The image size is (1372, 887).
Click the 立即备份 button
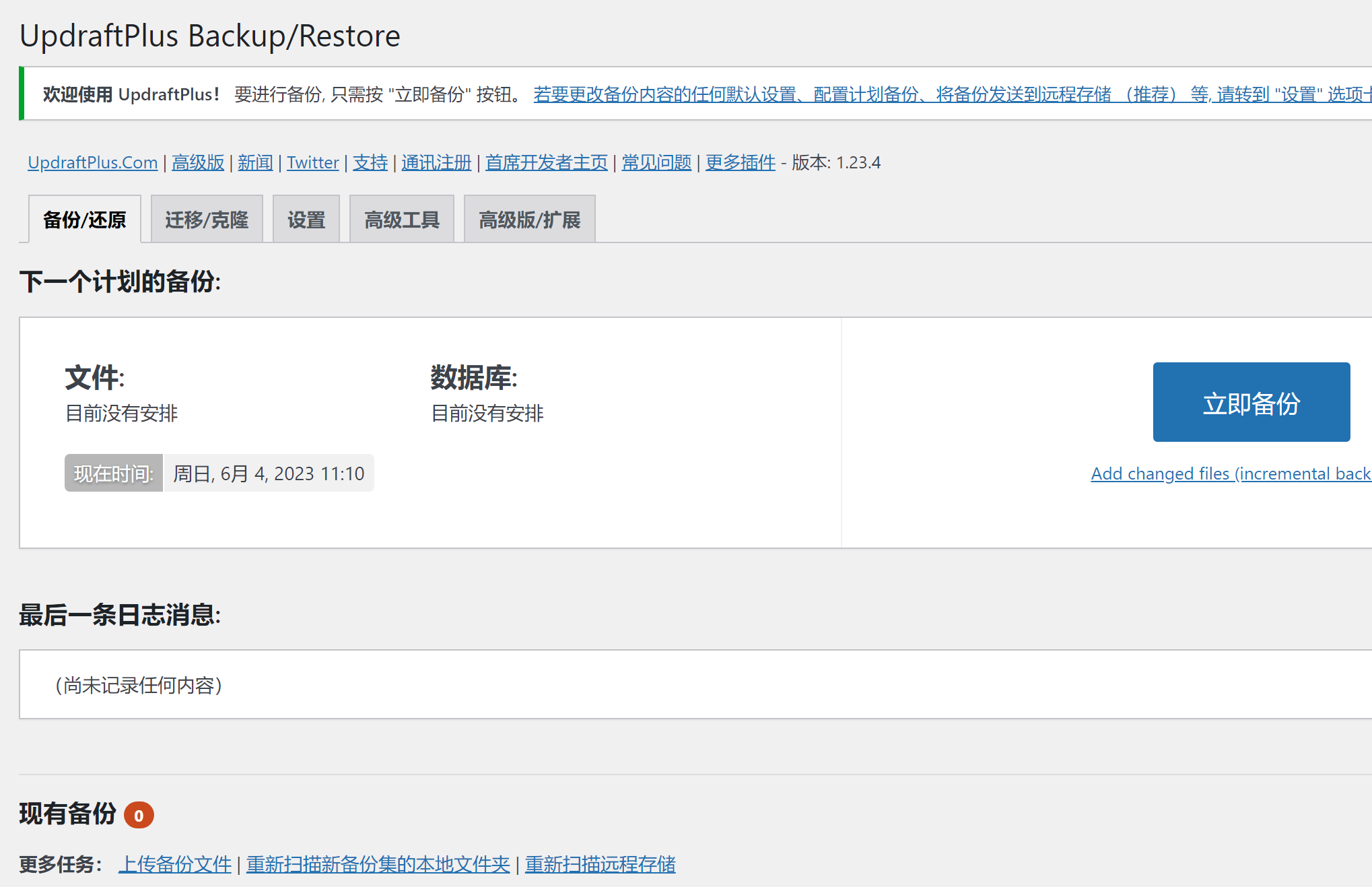point(1251,402)
